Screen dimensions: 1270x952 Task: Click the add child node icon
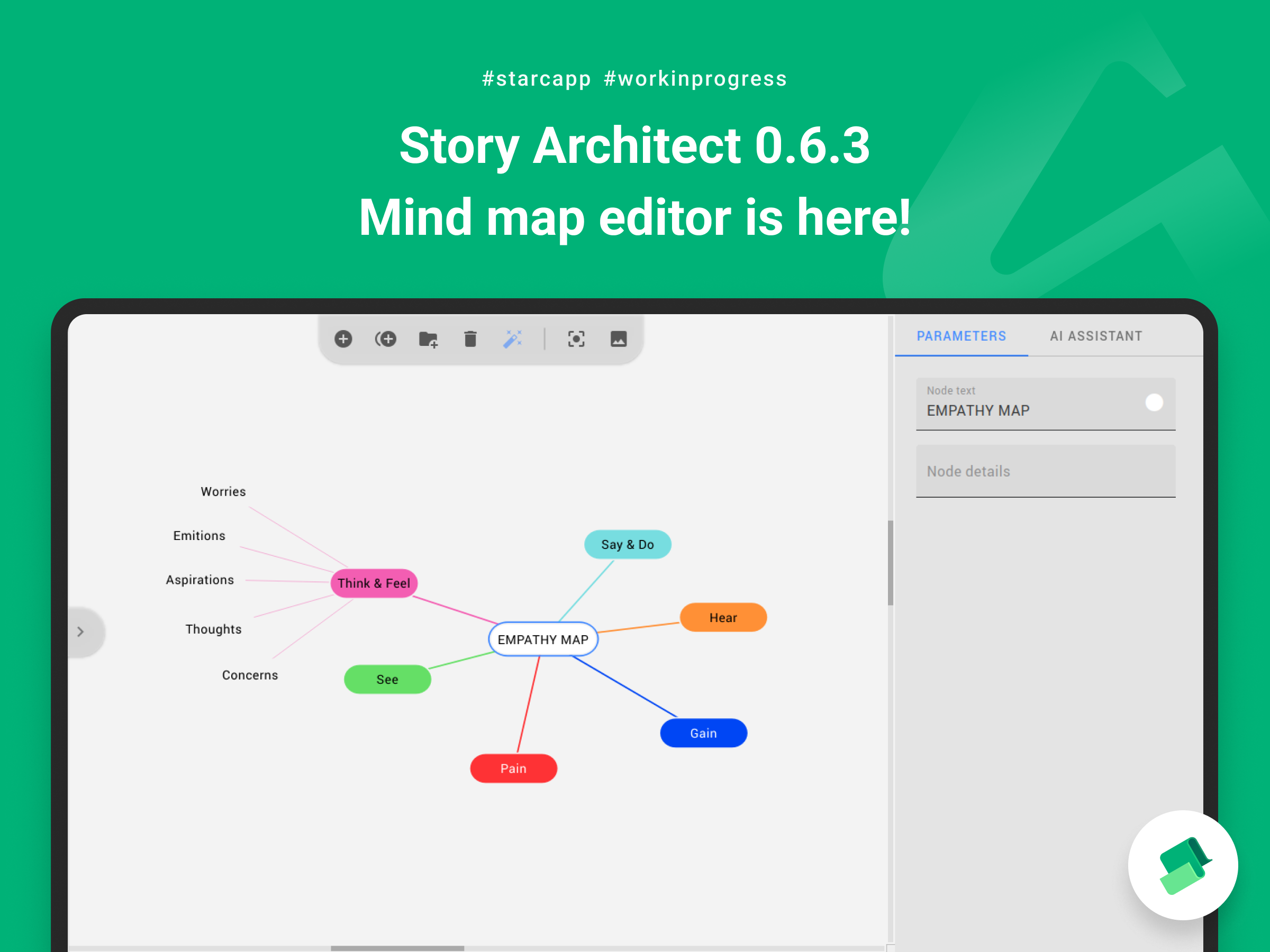click(x=385, y=339)
